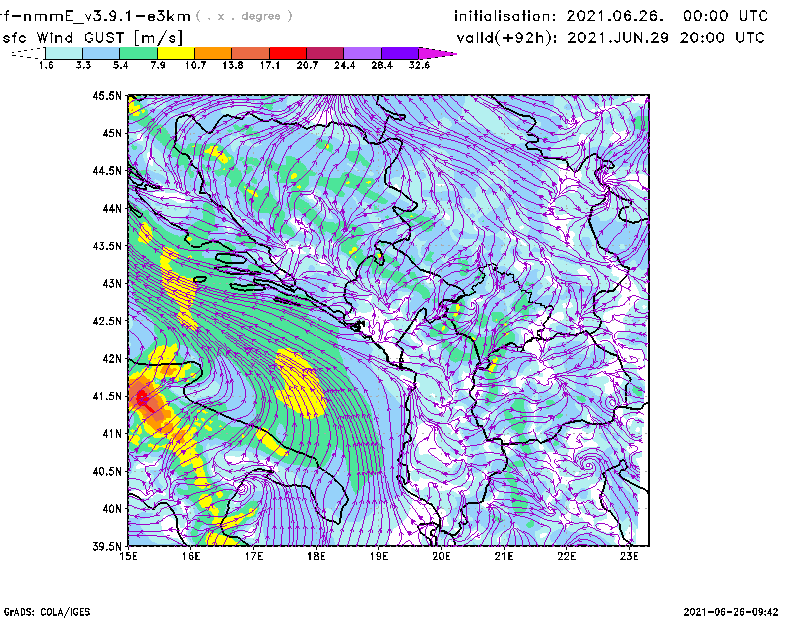Click the violet legend color swatch
The height and width of the screenshot is (618, 800).
pyautogui.click(x=399, y=53)
